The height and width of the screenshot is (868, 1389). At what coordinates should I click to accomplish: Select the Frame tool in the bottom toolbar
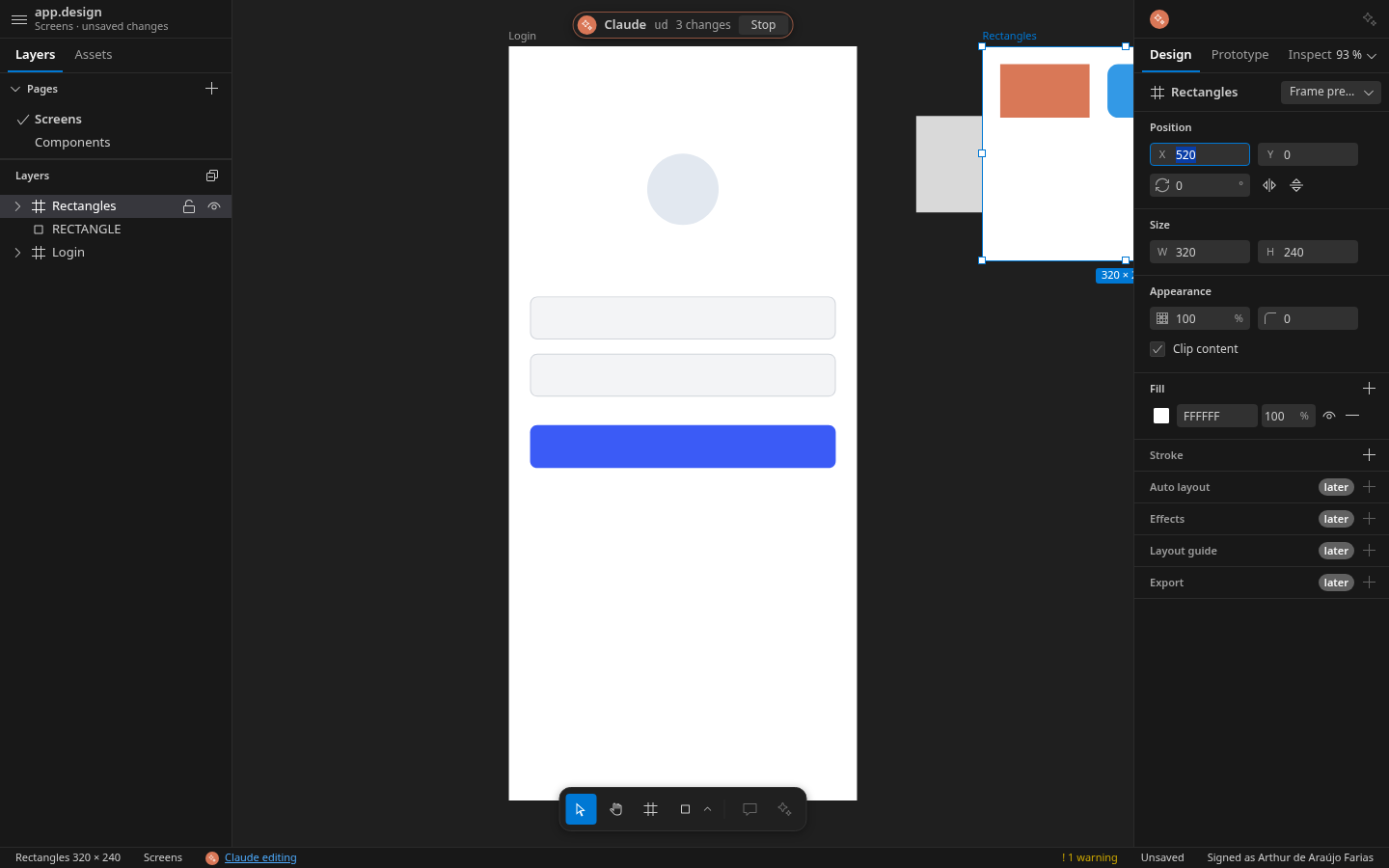coord(651,809)
